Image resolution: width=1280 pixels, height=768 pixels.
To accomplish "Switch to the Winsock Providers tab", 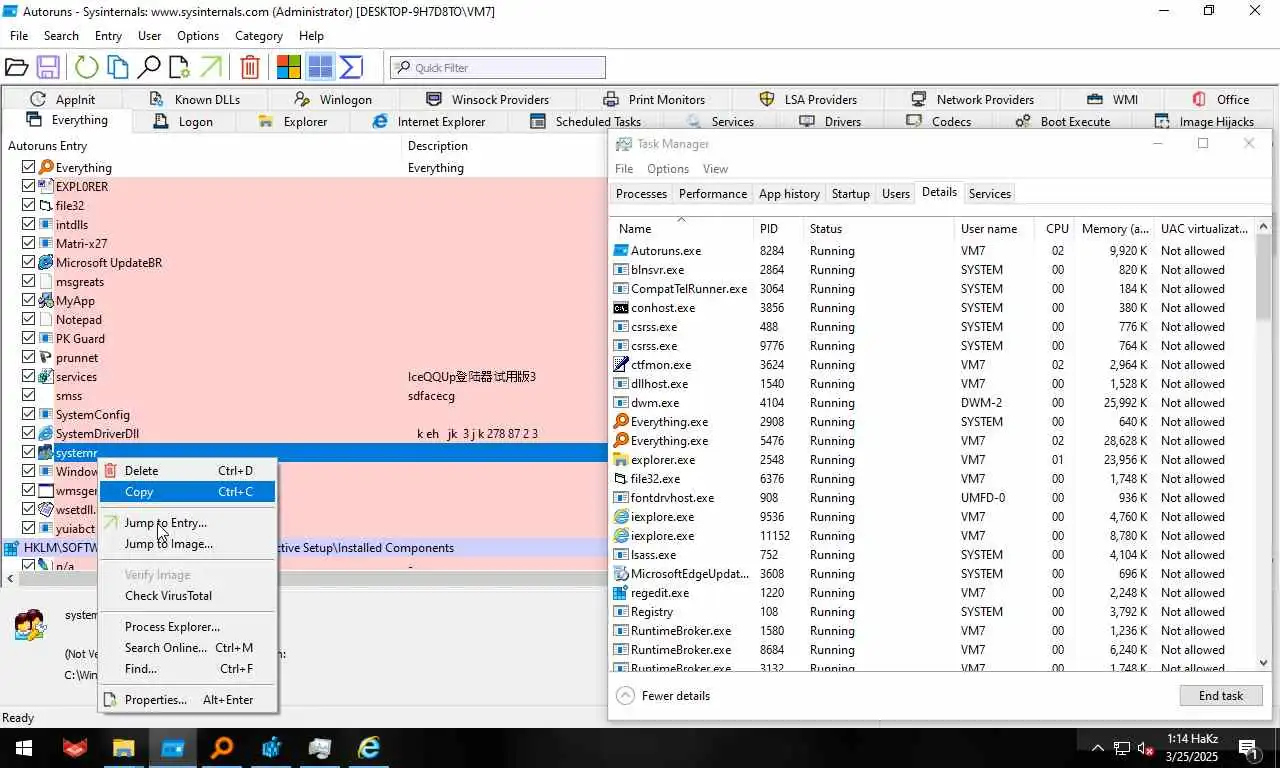I will coord(488,99).
